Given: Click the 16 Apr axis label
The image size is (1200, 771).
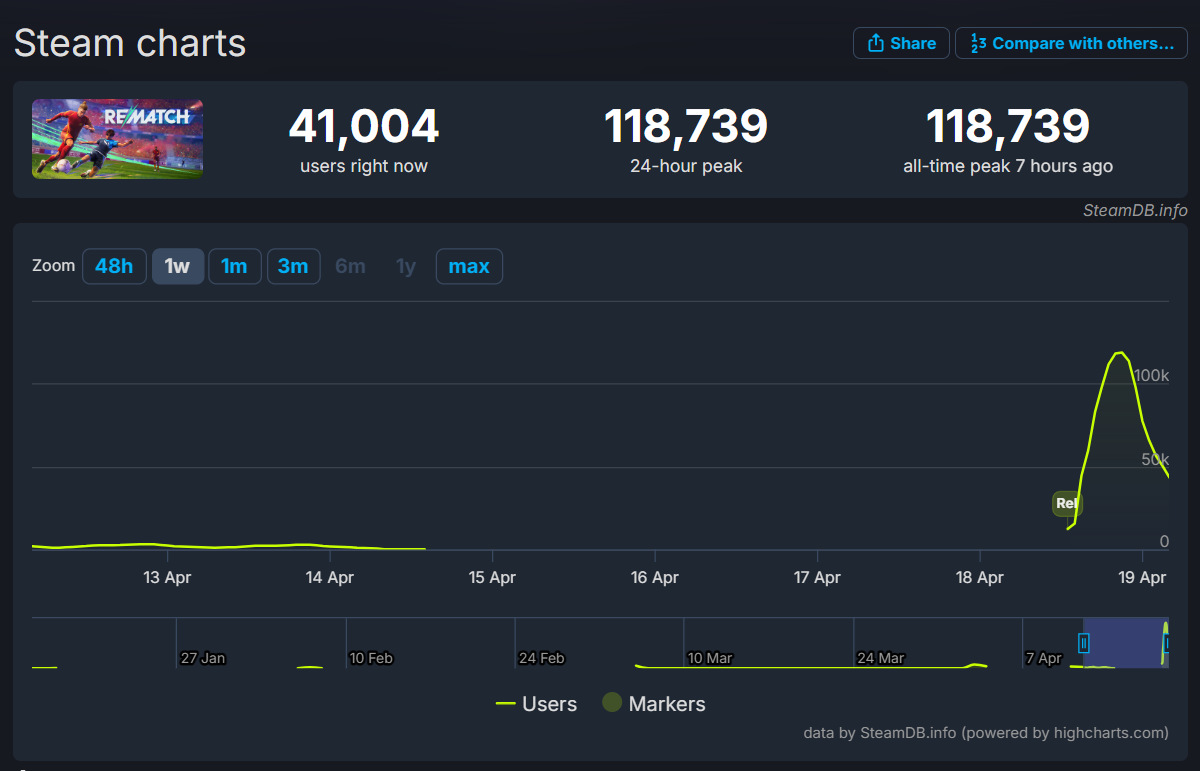Looking at the screenshot, I should pos(655,577).
